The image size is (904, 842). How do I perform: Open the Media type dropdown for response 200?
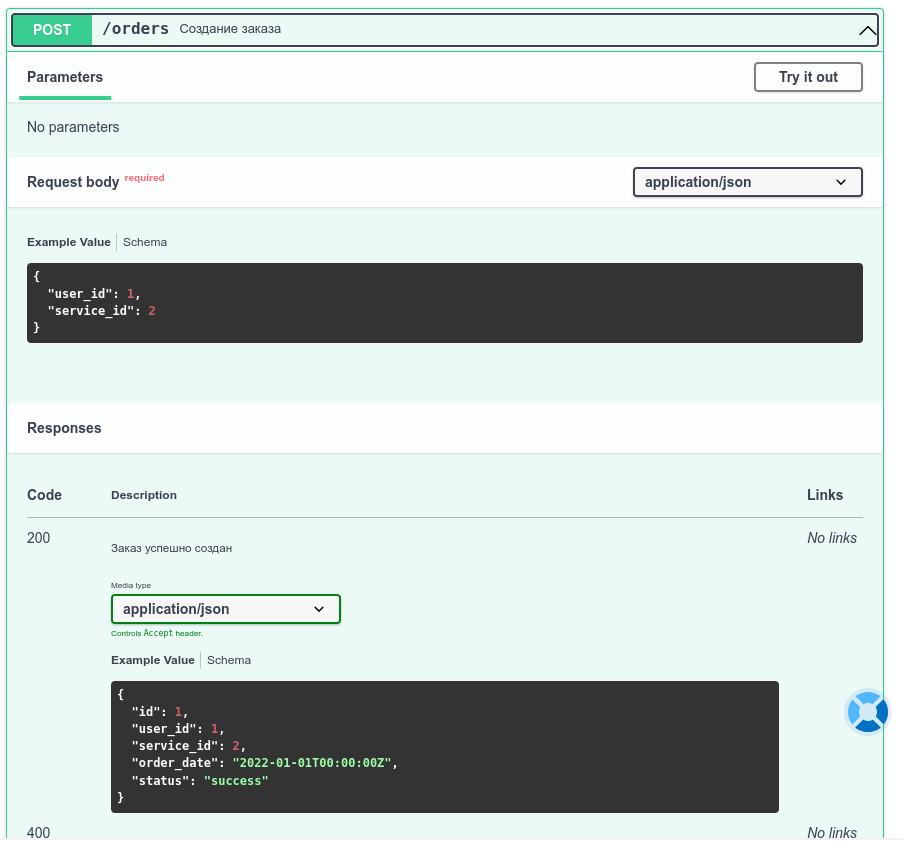225,609
